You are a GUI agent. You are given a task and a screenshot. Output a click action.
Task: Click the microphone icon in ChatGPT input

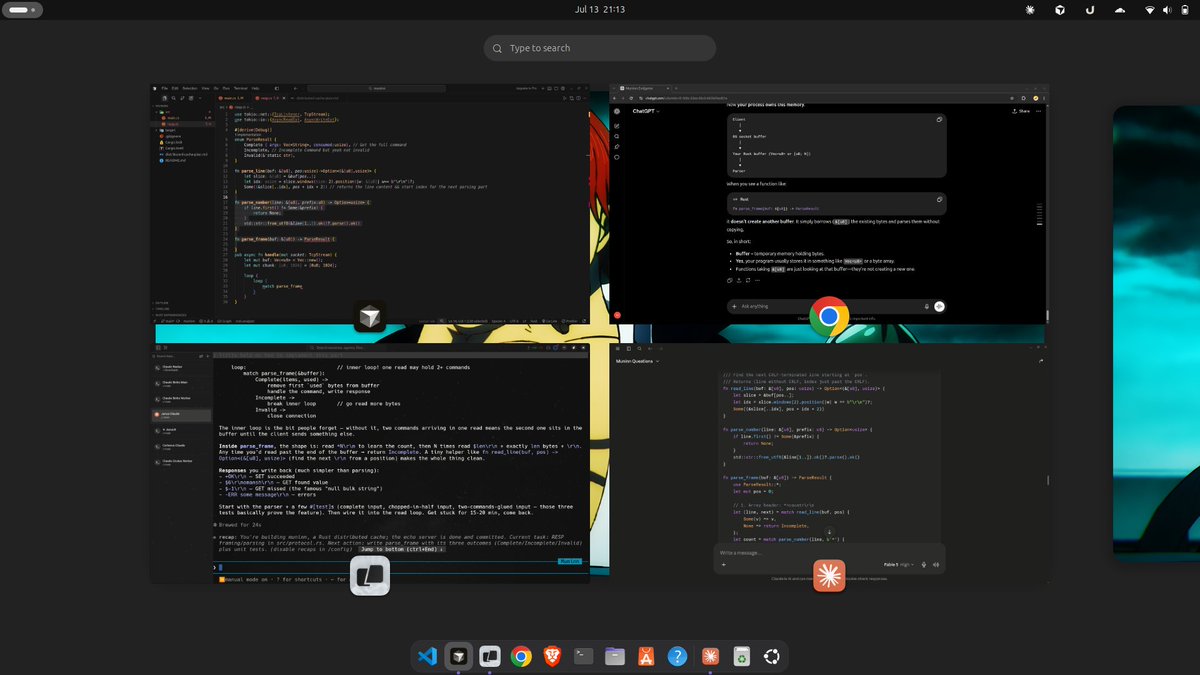[x=927, y=306]
